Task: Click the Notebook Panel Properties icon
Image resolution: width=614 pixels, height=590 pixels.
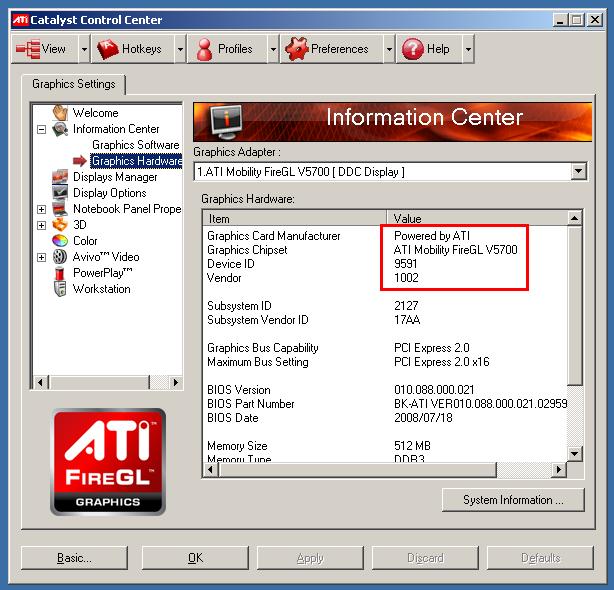Action: click(x=60, y=209)
